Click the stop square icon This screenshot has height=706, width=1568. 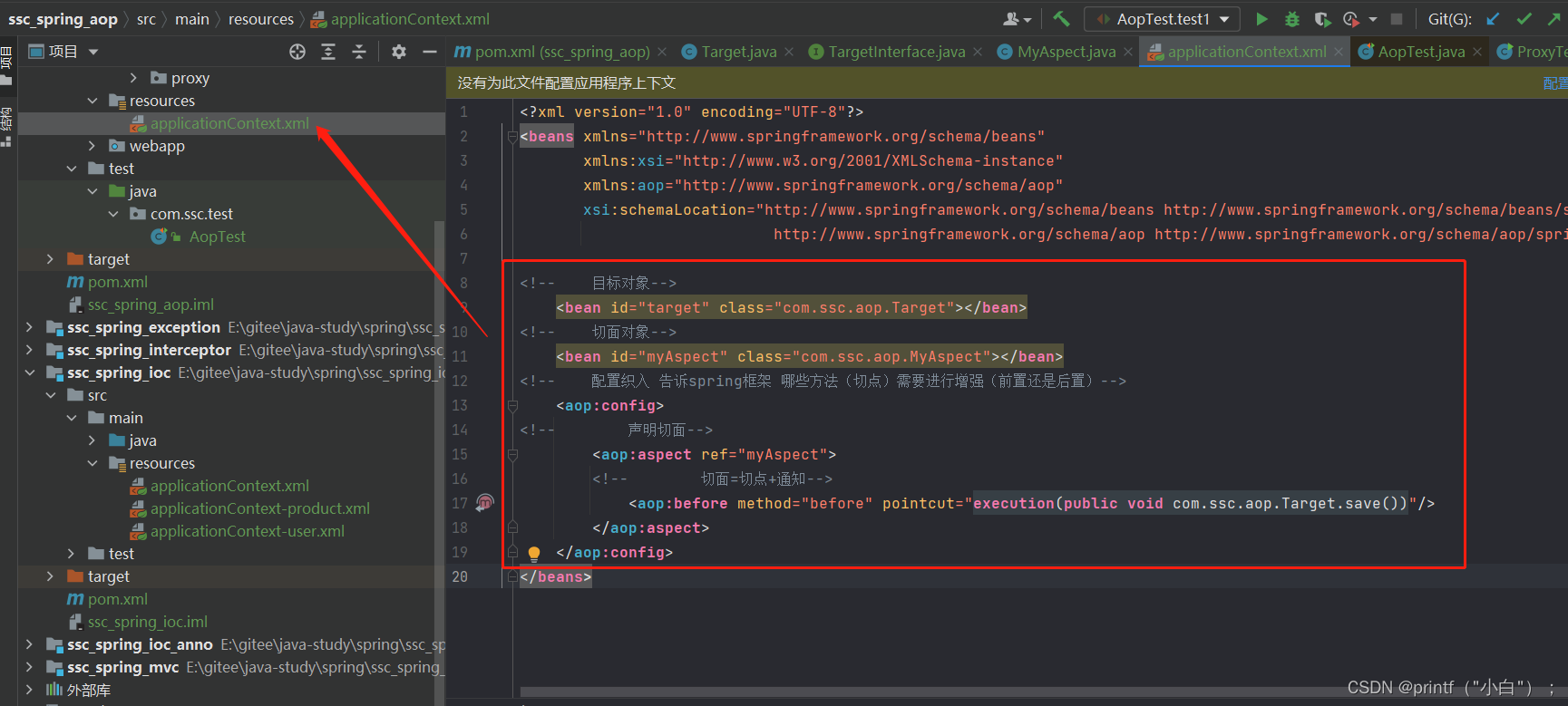click(x=1397, y=19)
